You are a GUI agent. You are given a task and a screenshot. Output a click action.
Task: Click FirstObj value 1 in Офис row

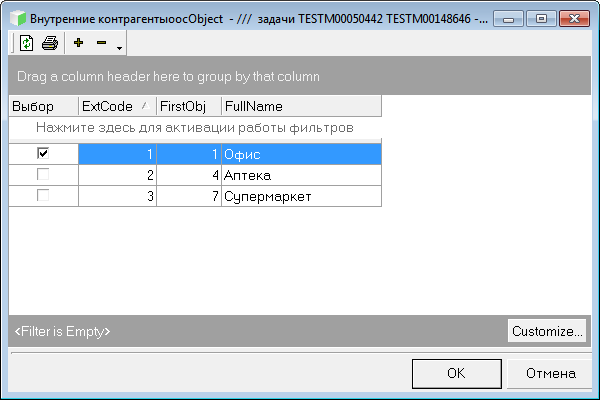pyautogui.click(x=189, y=154)
